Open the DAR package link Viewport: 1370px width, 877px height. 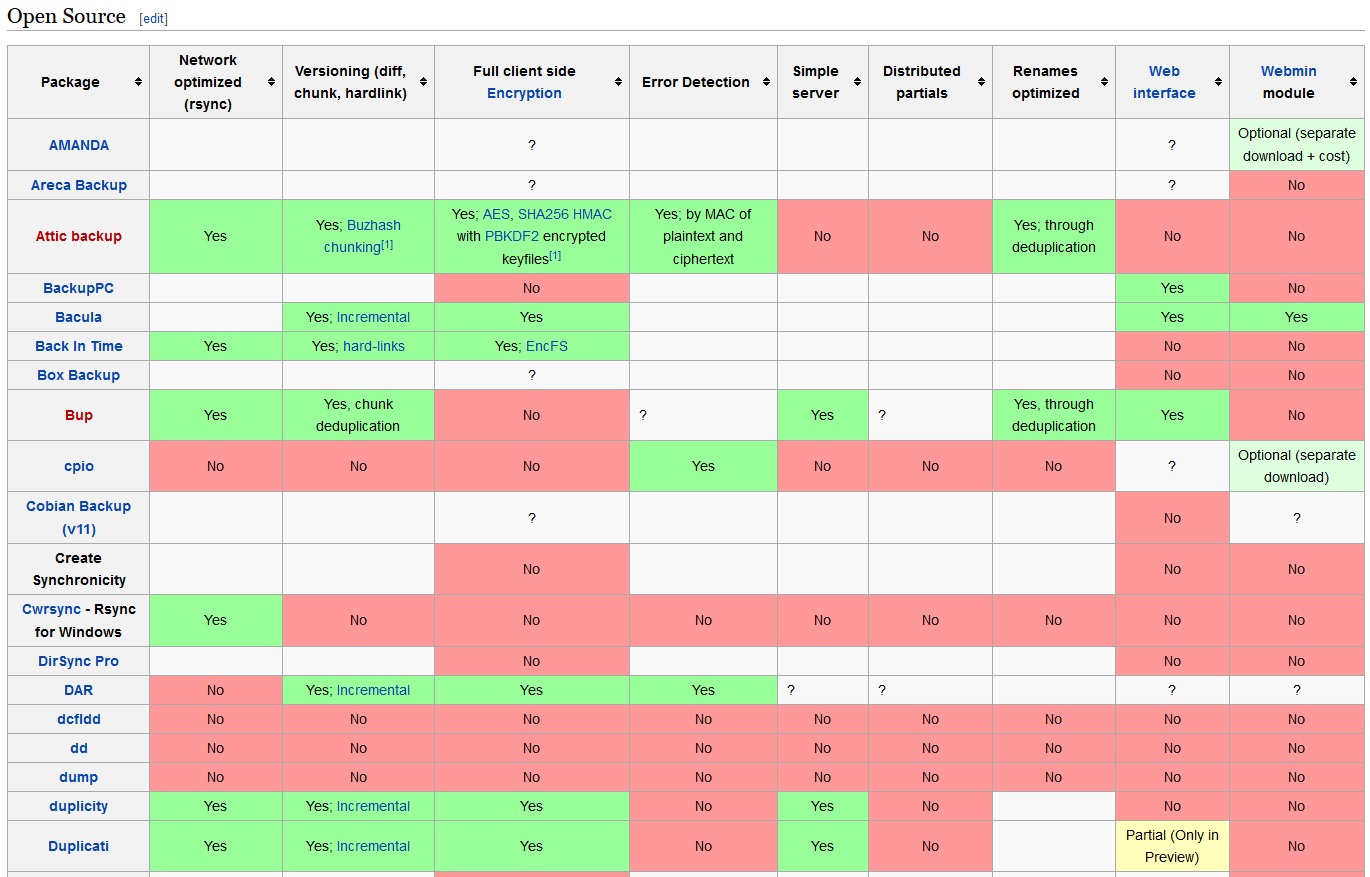tap(79, 690)
